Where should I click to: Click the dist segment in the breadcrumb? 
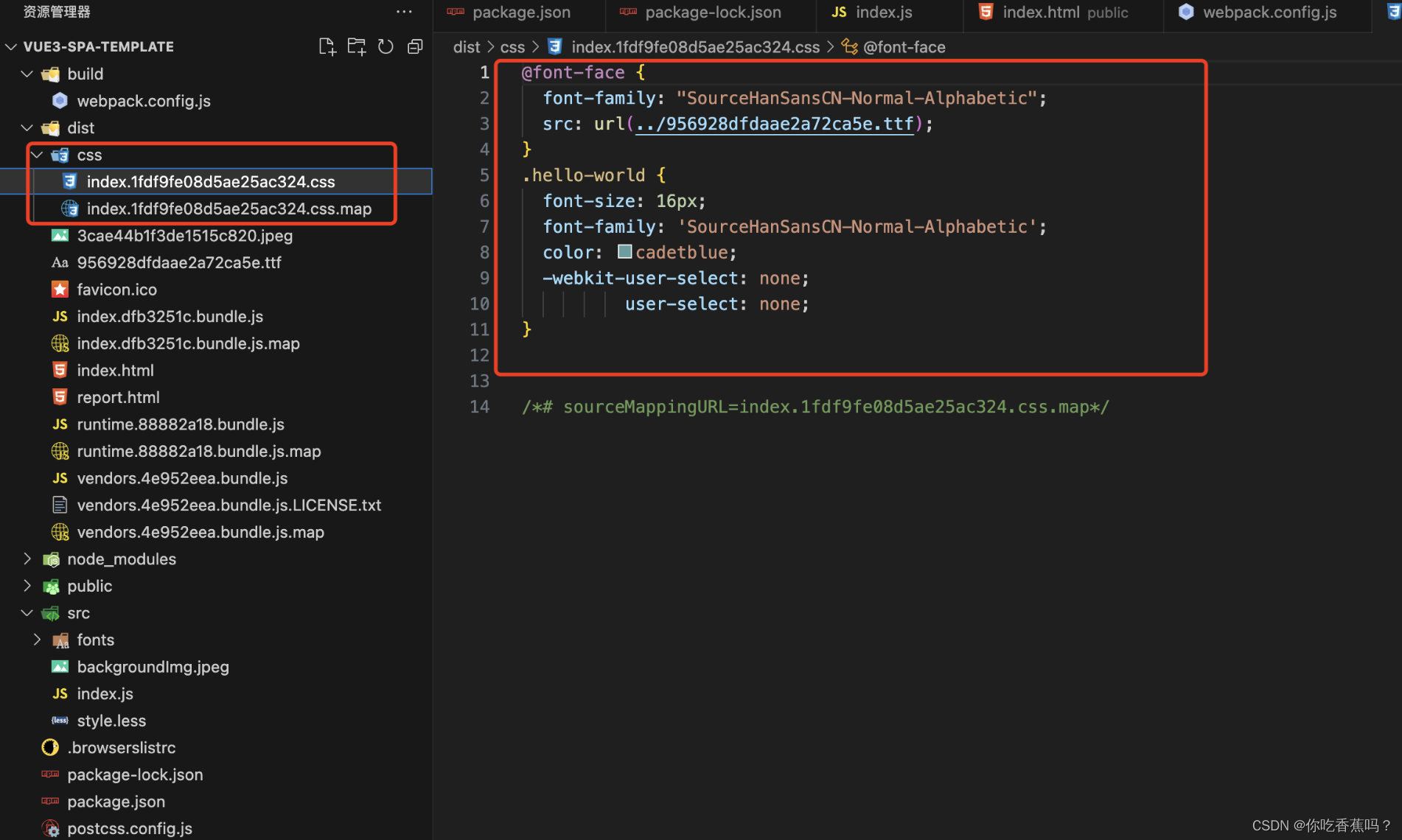pos(467,47)
